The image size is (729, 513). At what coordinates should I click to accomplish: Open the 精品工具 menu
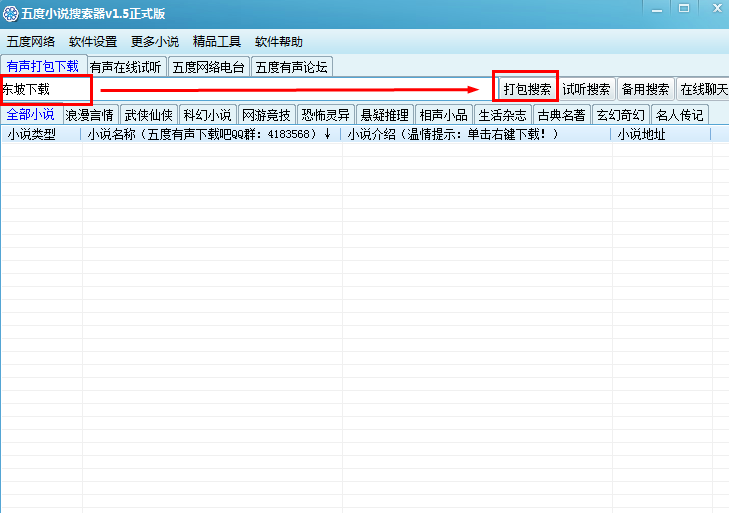point(217,42)
